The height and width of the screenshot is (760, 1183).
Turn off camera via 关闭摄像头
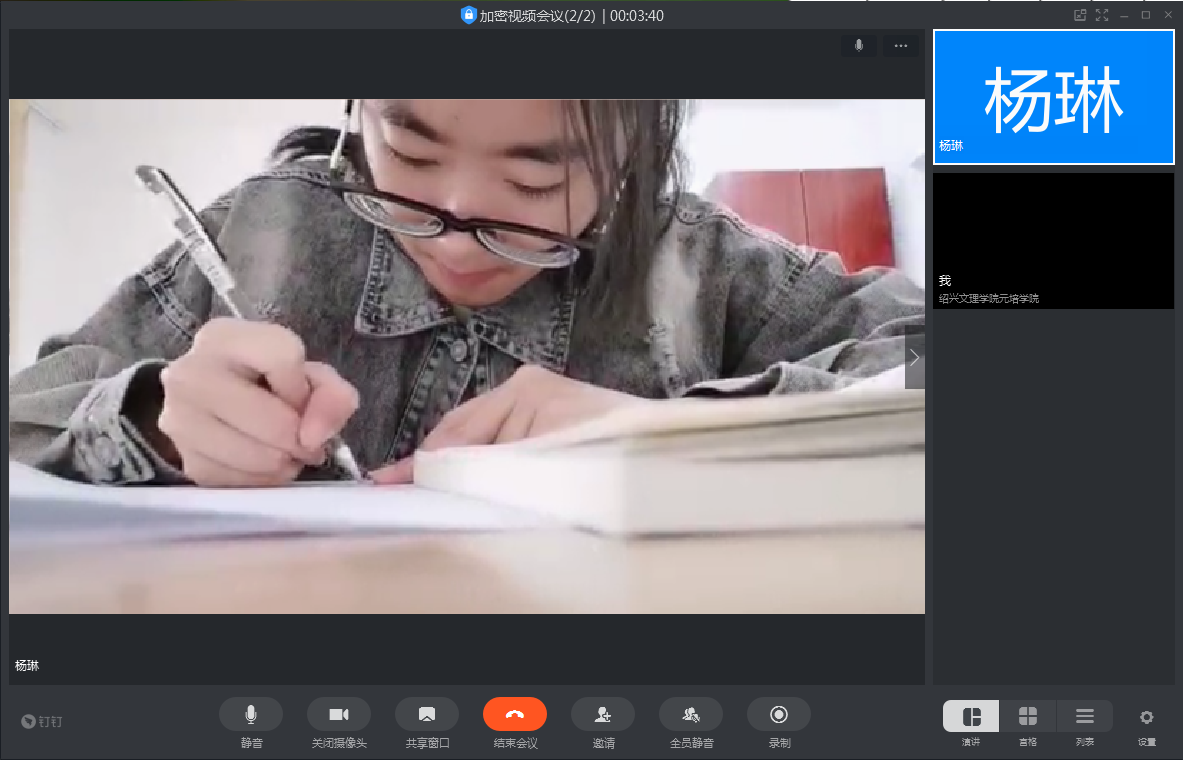tap(339, 714)
